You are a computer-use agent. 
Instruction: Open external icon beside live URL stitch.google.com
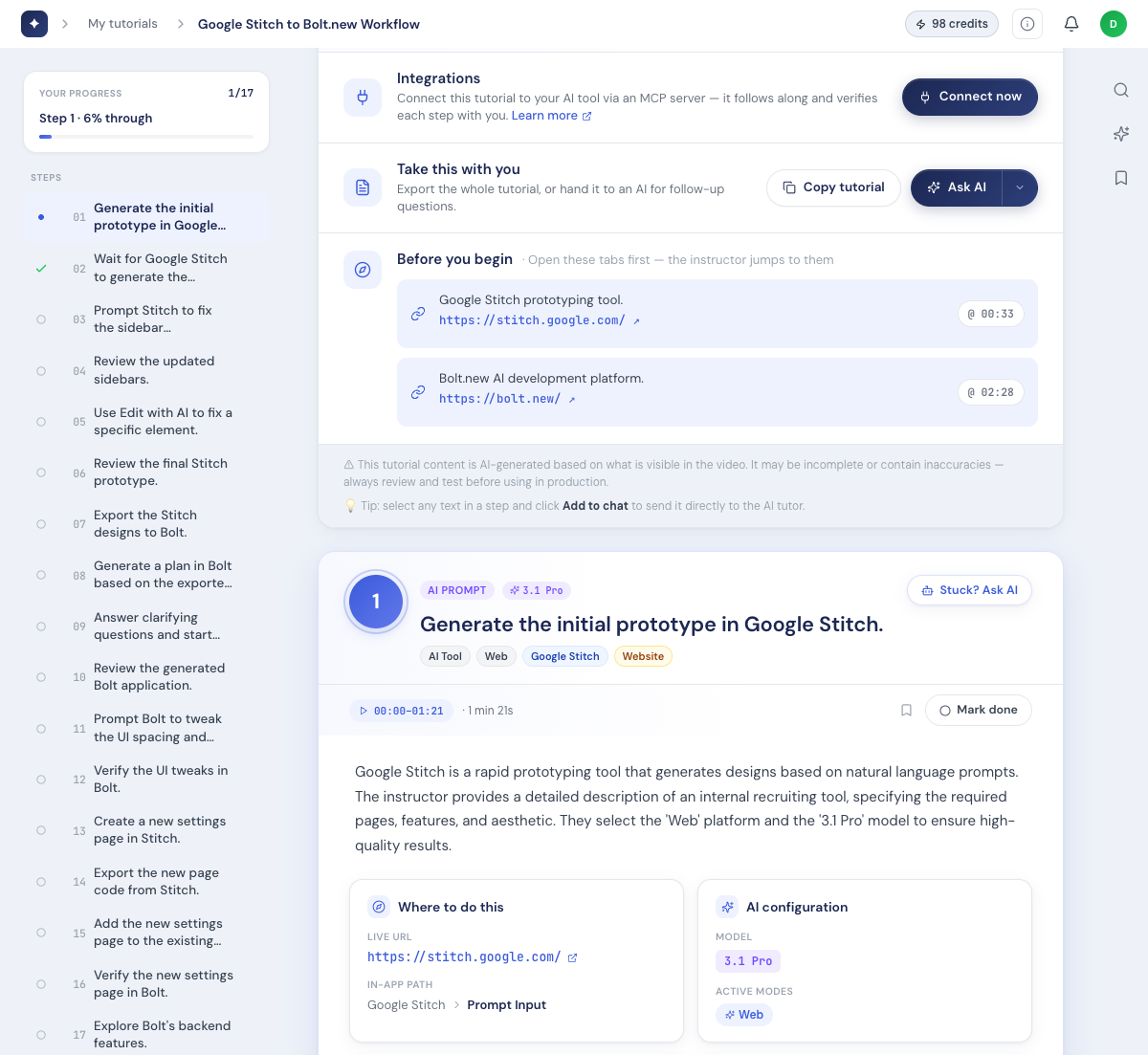click(572, 957)
